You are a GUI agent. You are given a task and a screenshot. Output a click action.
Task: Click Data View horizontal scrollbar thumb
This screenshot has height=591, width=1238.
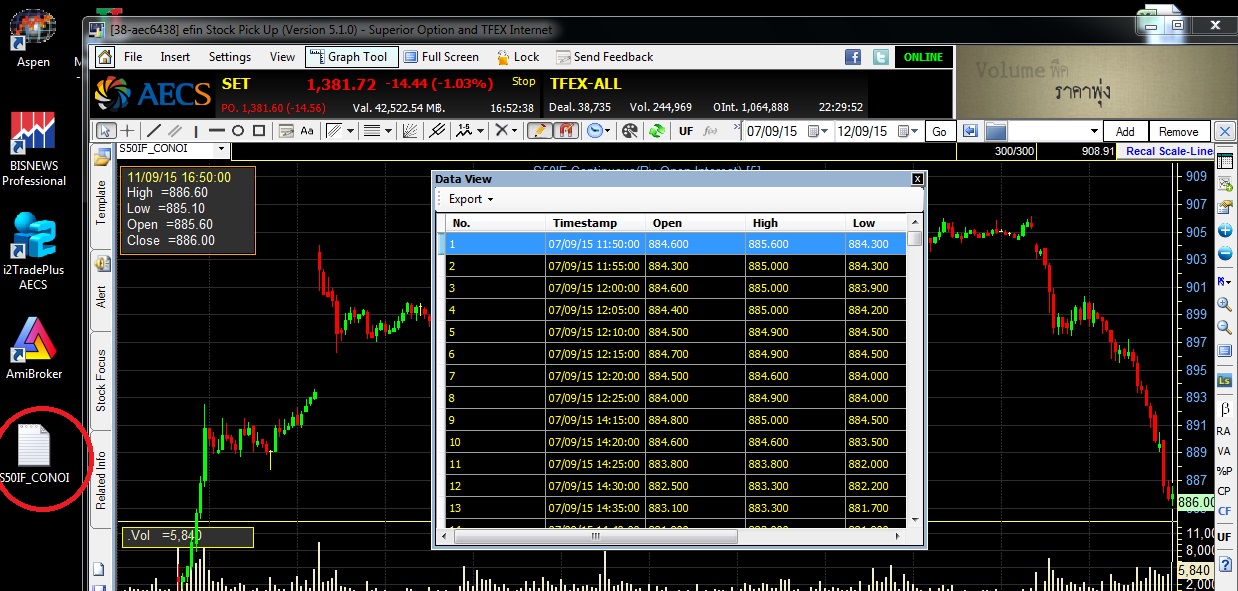point(596,536)
